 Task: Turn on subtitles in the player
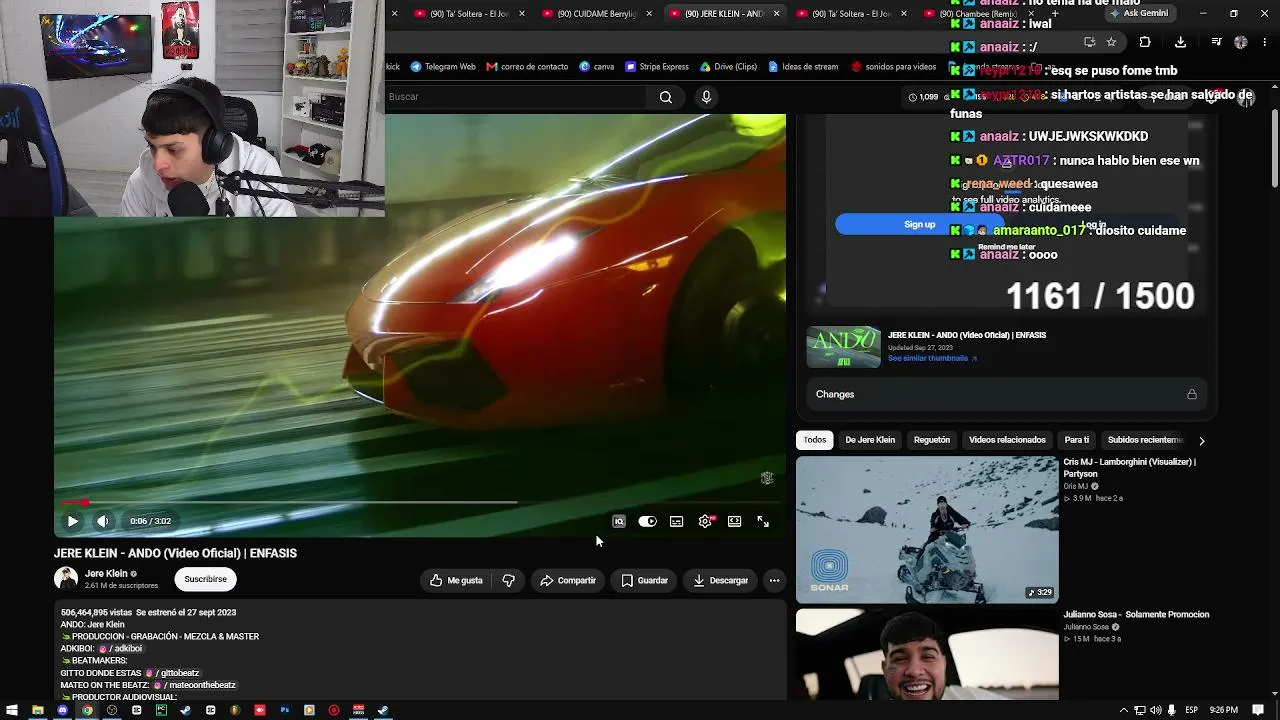(677, 521)
